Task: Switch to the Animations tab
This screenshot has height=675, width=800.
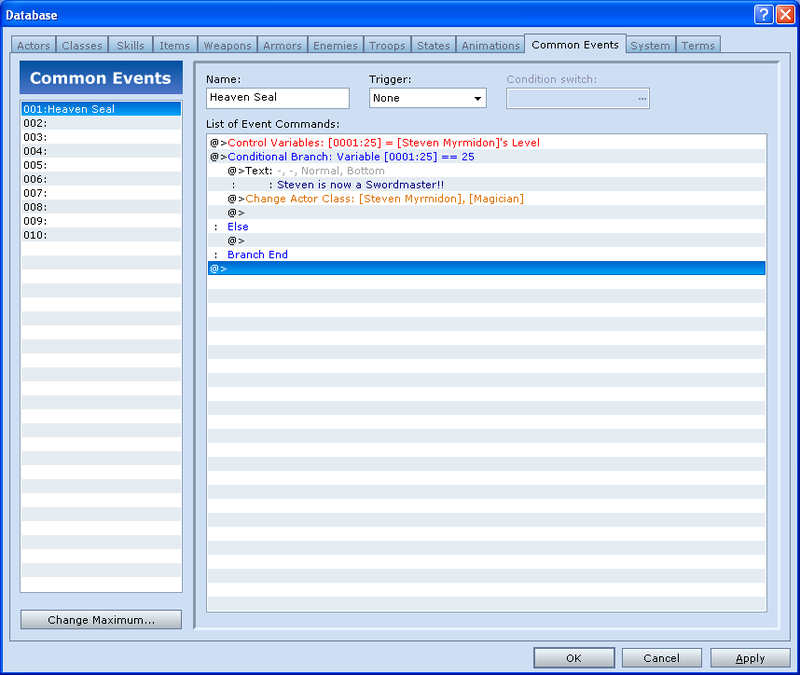Action: (x=490, y=46)
